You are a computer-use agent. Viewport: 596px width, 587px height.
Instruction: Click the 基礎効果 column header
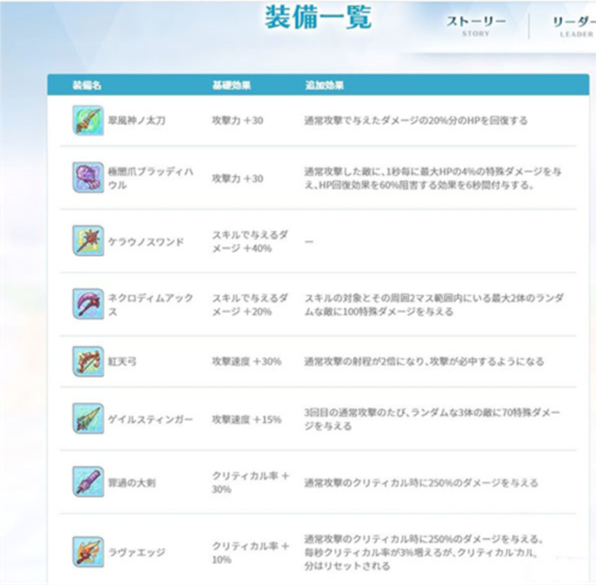231,85
